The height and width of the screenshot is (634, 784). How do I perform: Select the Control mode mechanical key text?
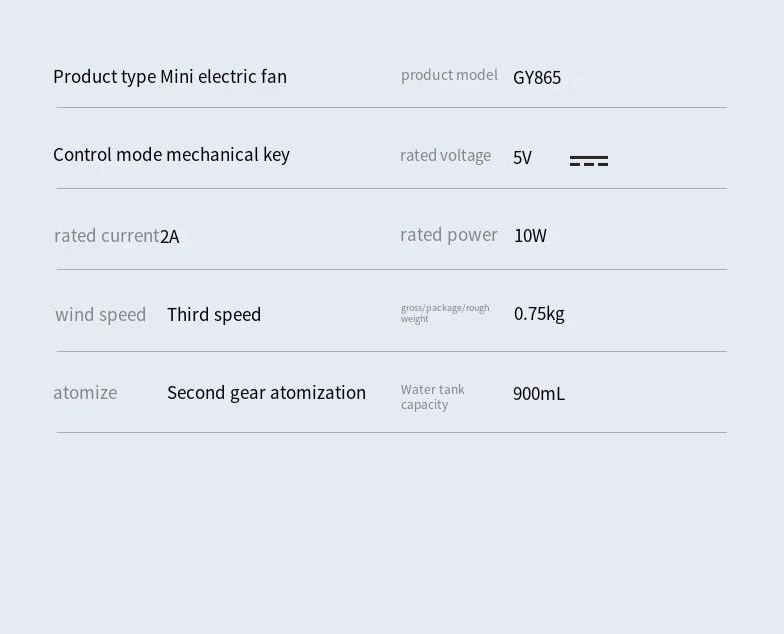[x=172, y=155]
